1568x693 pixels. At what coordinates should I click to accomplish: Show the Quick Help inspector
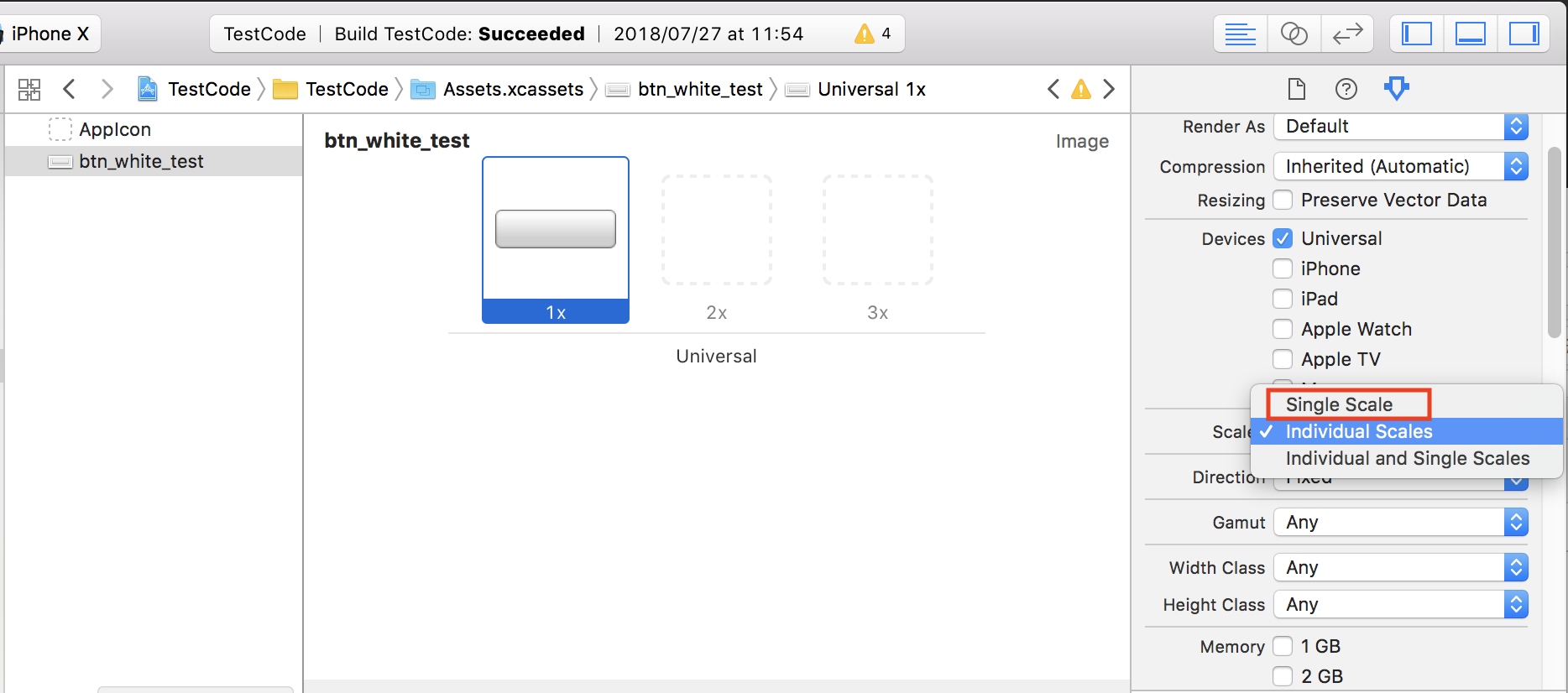[1346, 89]
